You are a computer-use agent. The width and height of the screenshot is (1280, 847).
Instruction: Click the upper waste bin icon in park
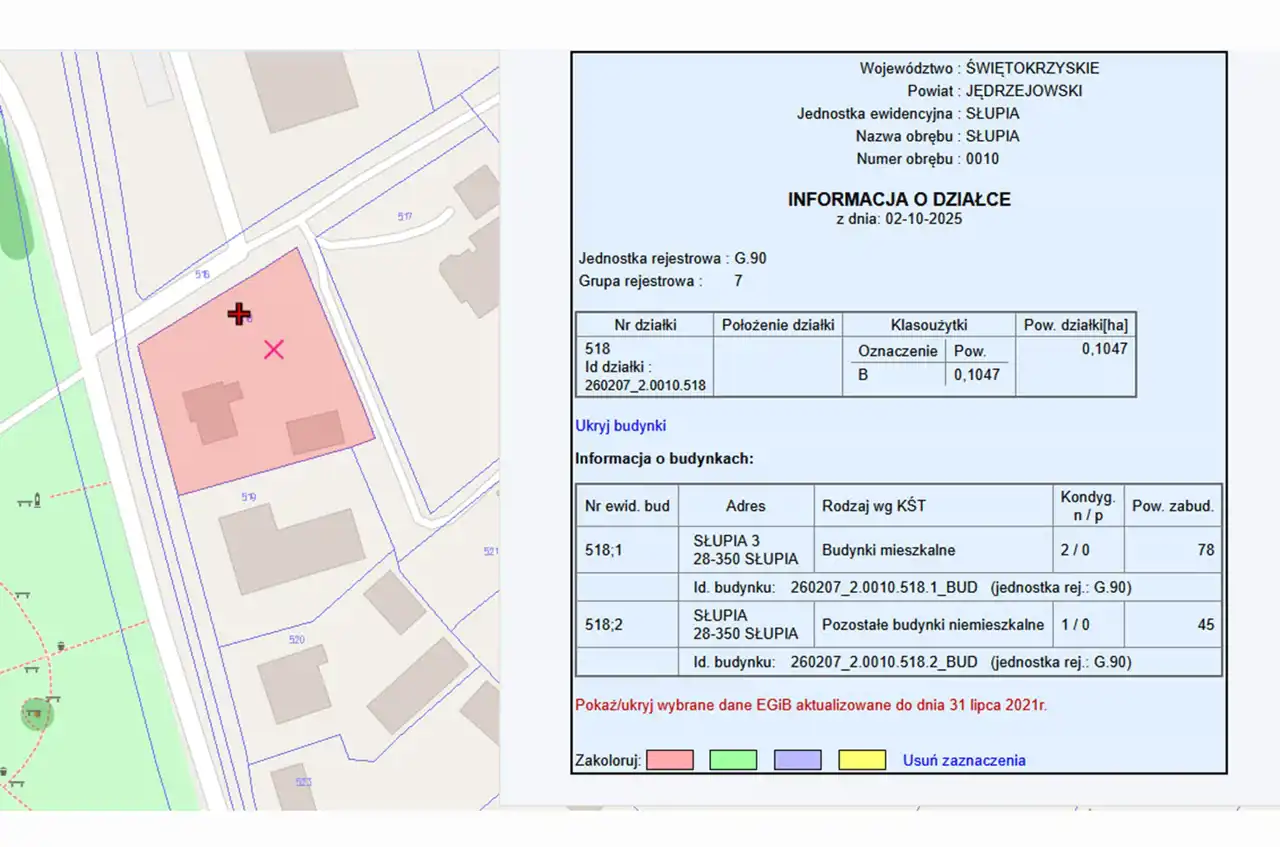pyautogui.click(x=62, y=645)
